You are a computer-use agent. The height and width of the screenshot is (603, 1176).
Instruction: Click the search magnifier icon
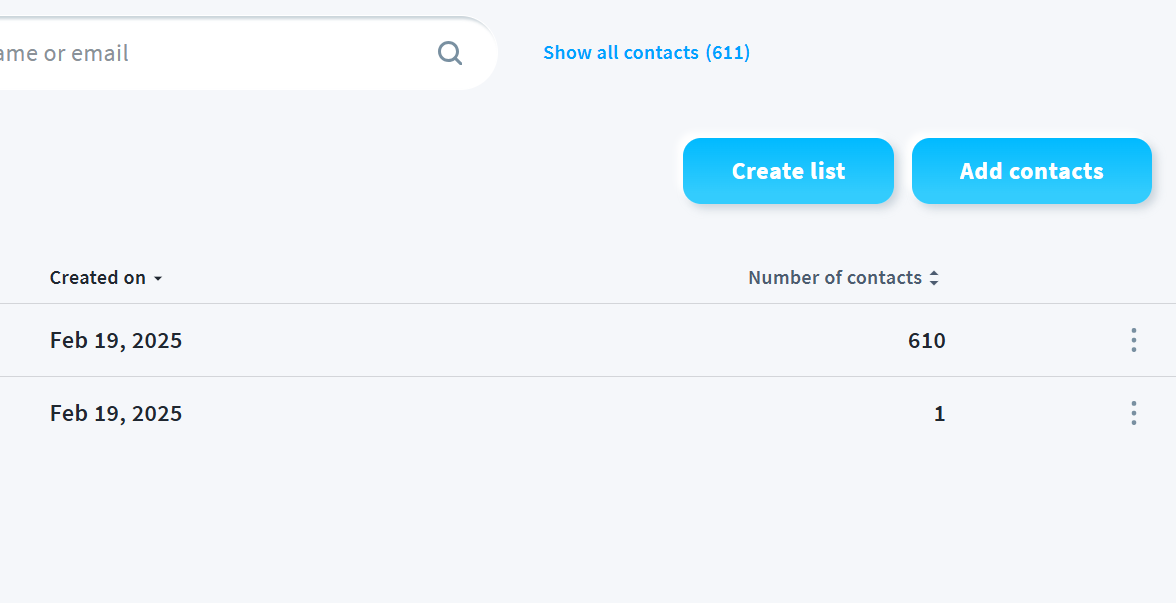[450, 53]
